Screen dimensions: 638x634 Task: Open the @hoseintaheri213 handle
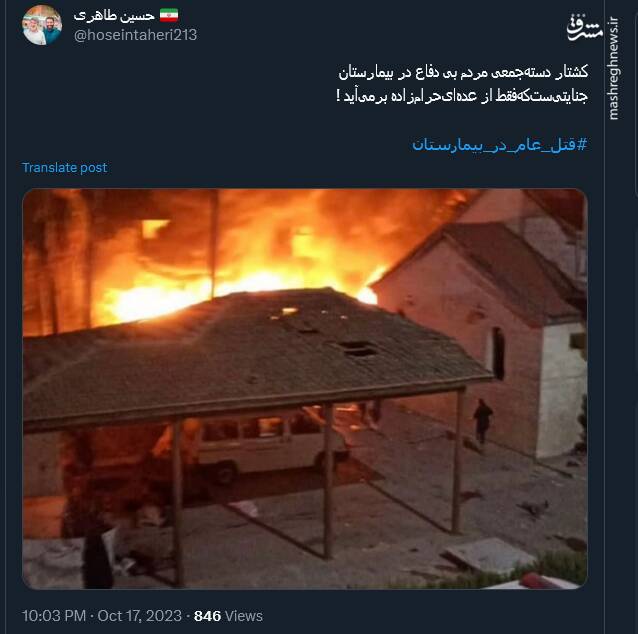(135, 35)
